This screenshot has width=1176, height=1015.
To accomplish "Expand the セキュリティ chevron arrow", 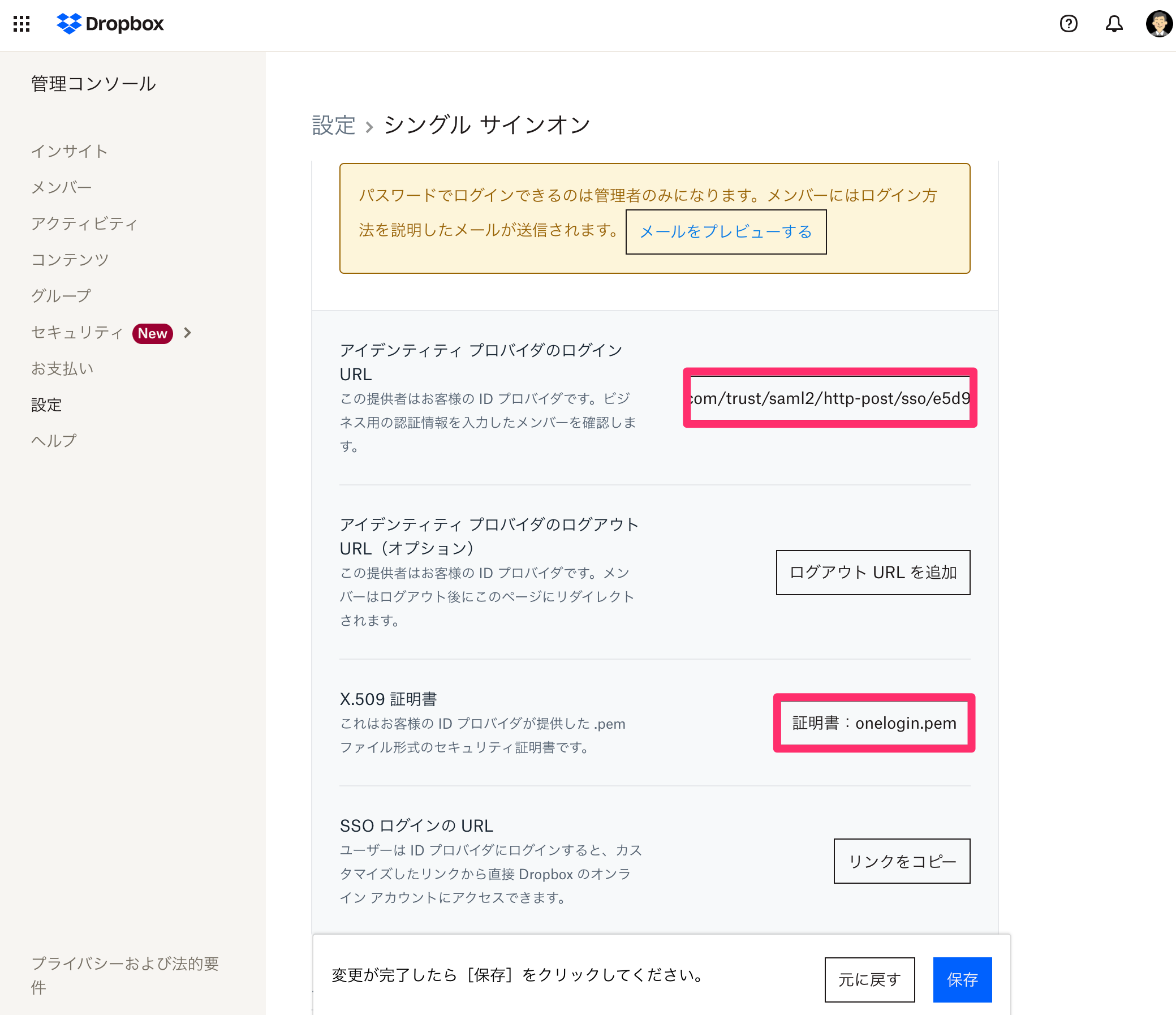I will pyautogui.click(x=188, y=333).
